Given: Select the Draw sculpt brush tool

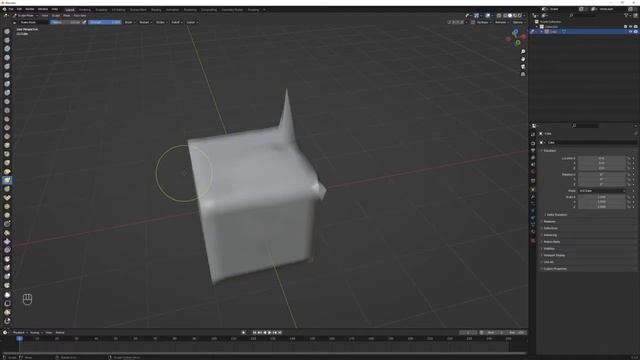Looking at the screenshot, I should click(7, 31).
